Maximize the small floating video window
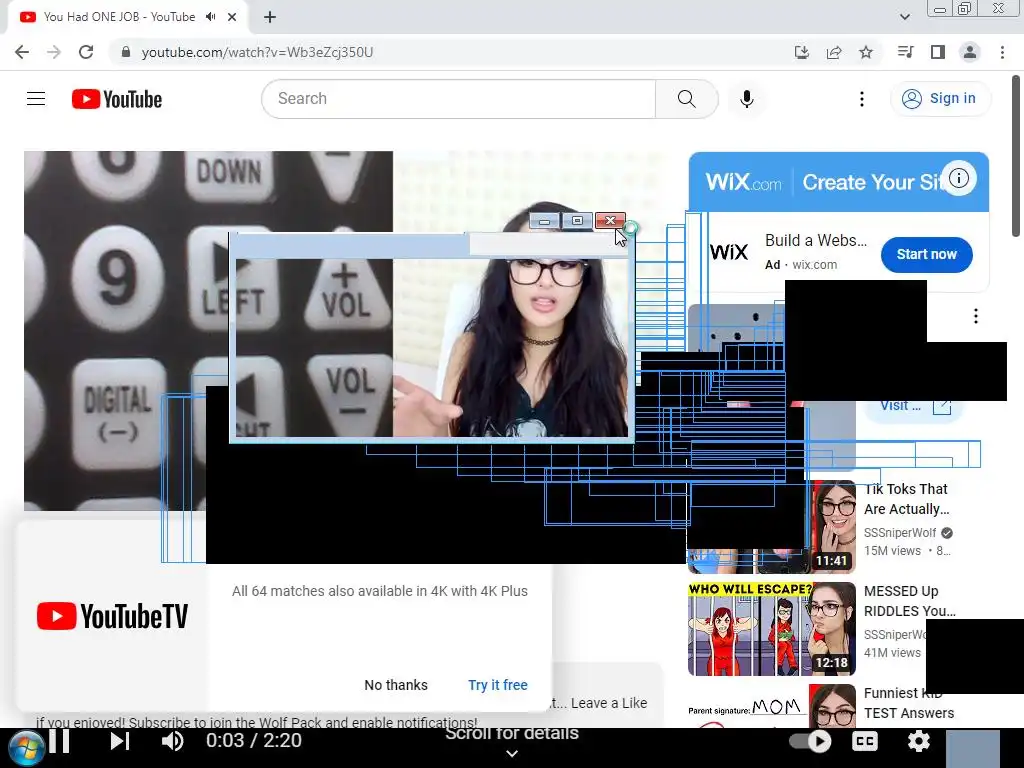Image resolution: width=1024 pixels, height=768 pixels. pyautogui.click(x=577, y=221)
